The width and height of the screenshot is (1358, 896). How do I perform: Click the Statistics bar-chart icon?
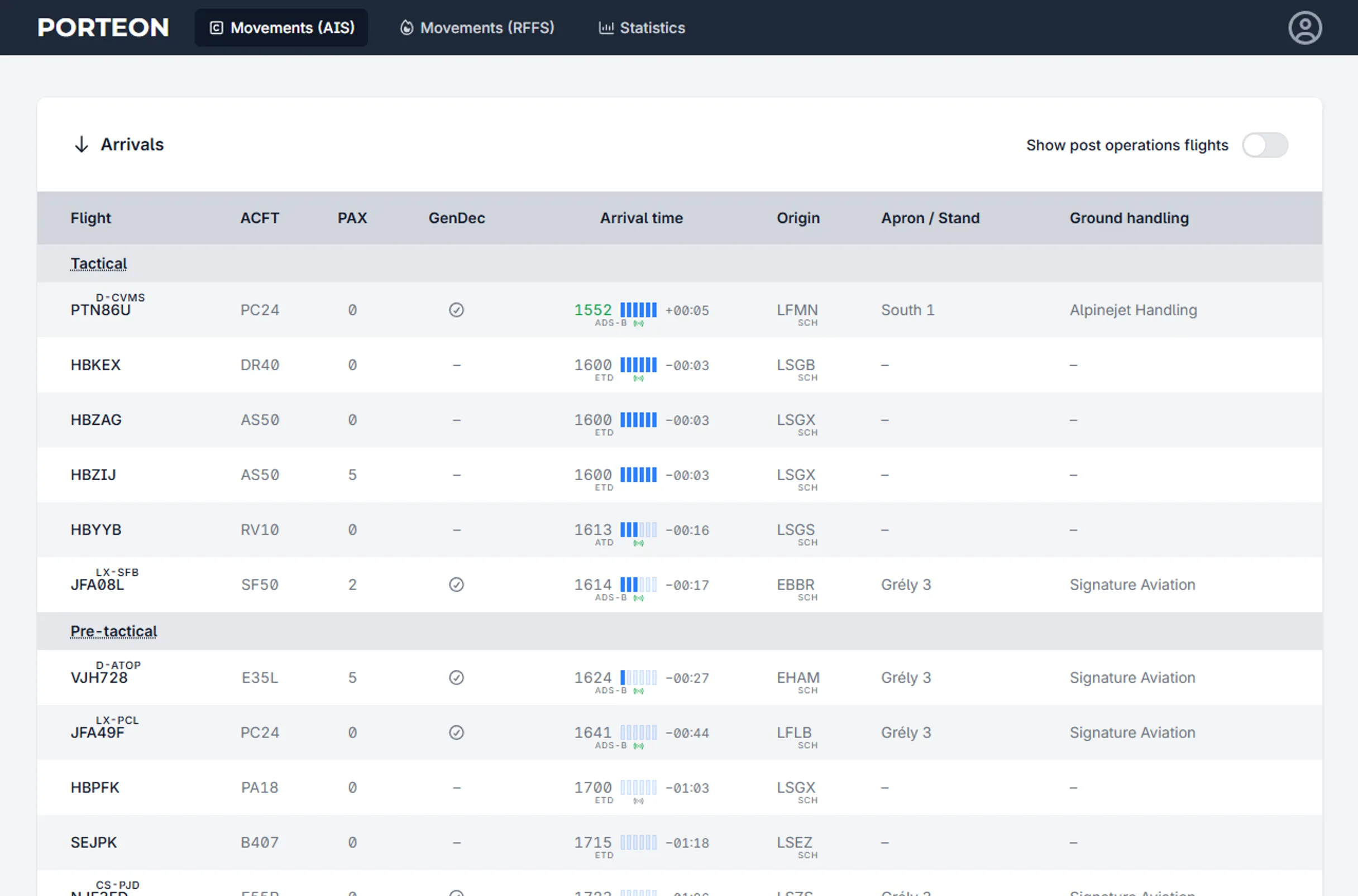pos(605,27)
